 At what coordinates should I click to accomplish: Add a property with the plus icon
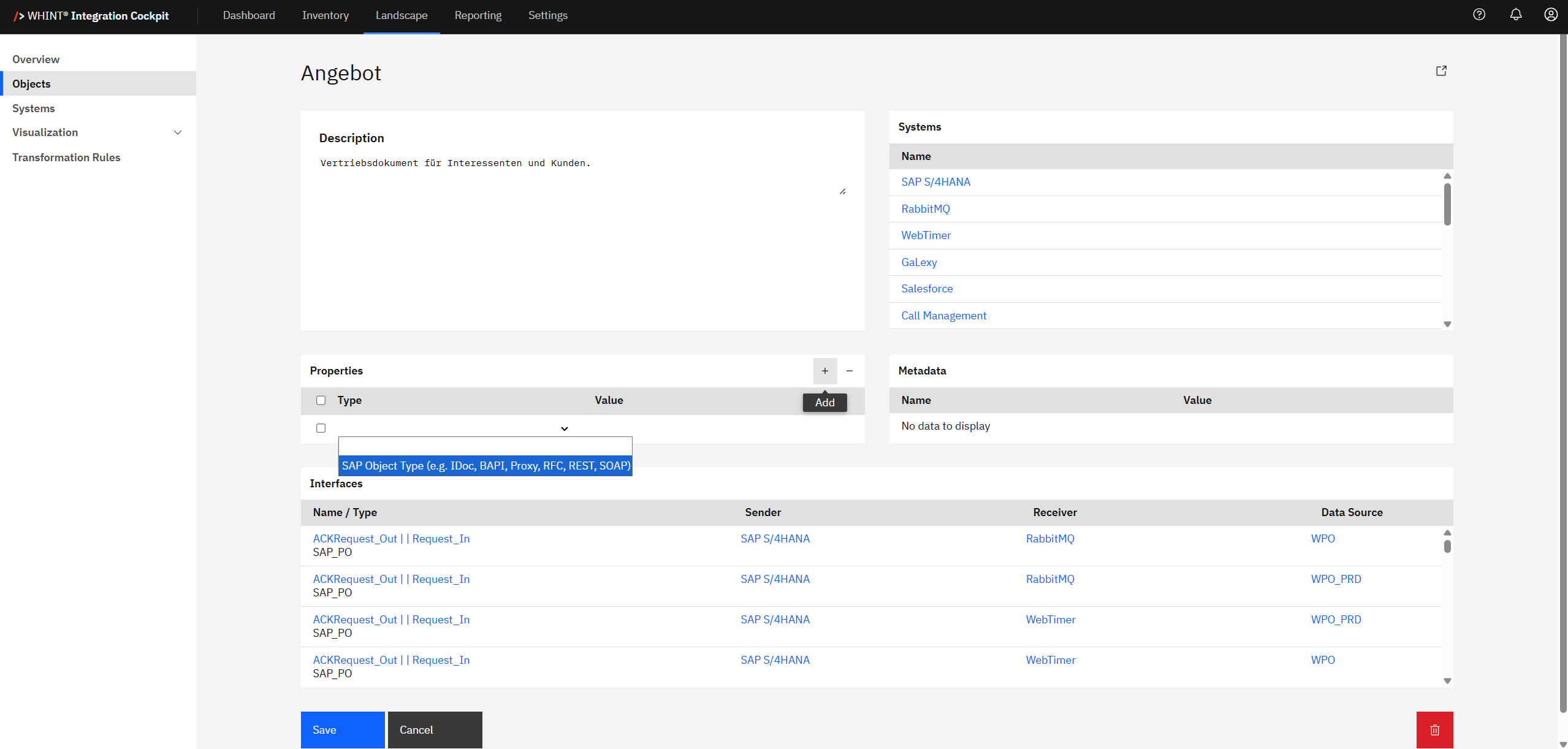[x=824, y=371]
